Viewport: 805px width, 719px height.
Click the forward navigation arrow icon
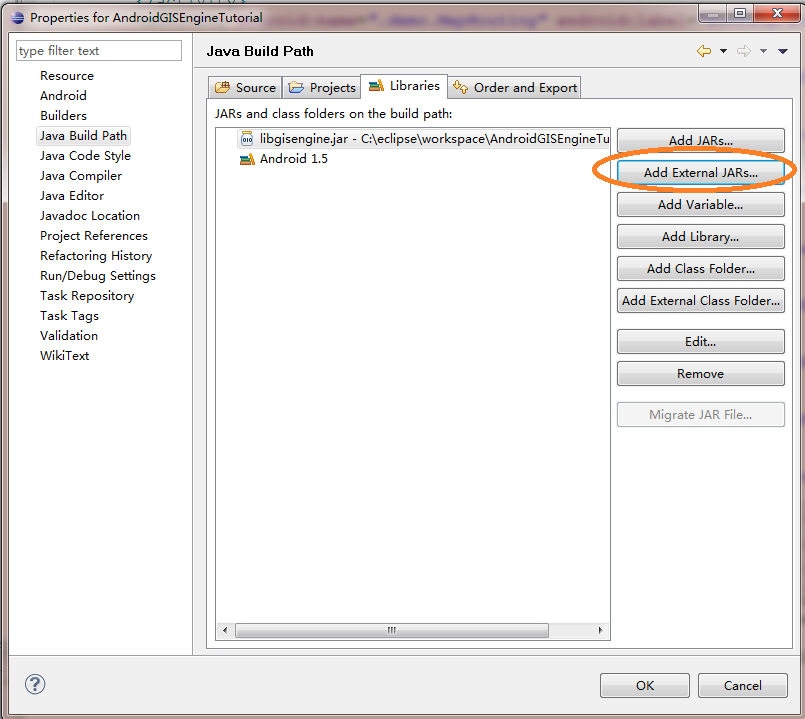(x=743, y=51)
